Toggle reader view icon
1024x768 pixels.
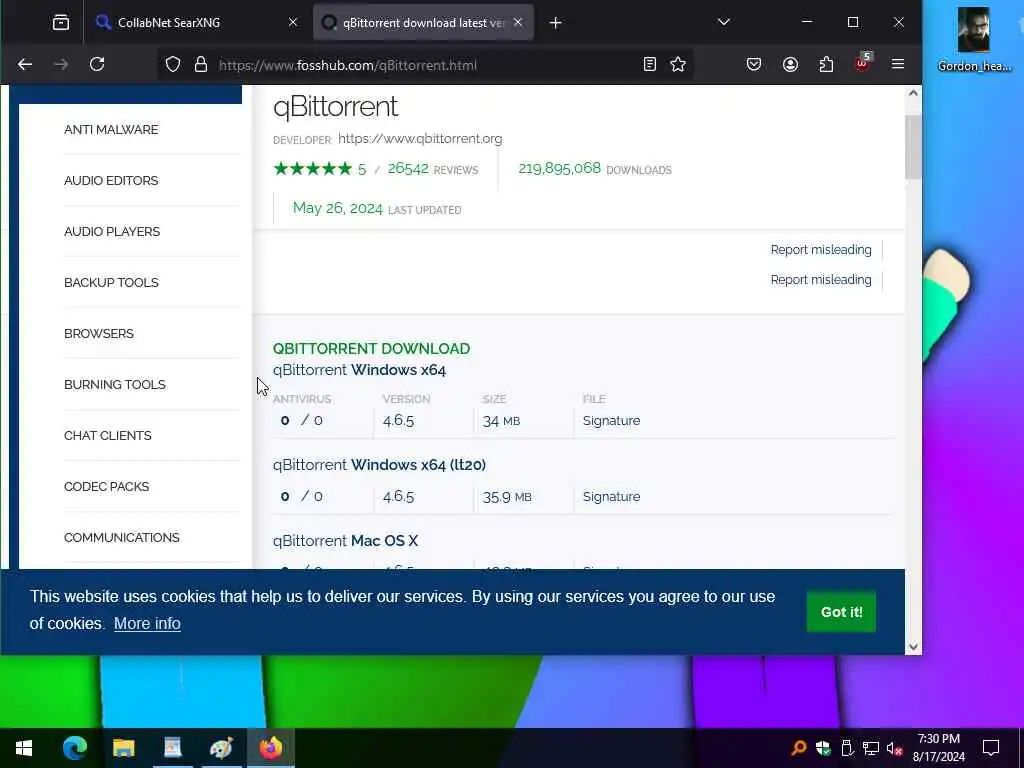point(649,64)
